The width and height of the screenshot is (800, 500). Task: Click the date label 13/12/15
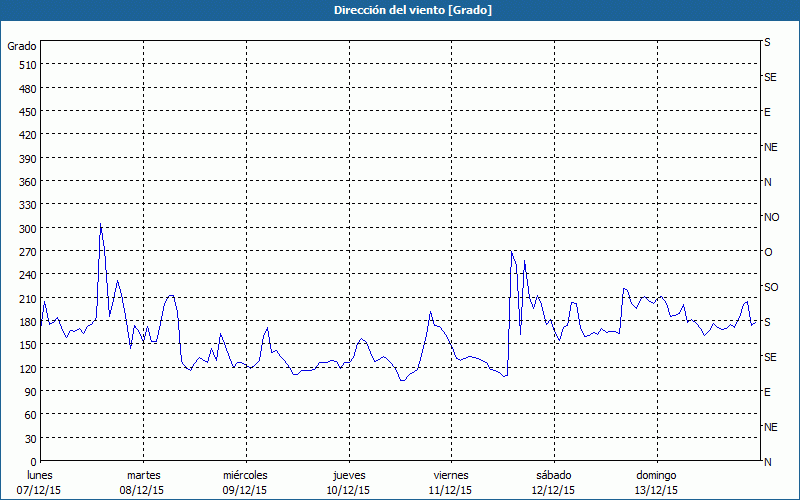pyautogui.click(x=656, y=490)
